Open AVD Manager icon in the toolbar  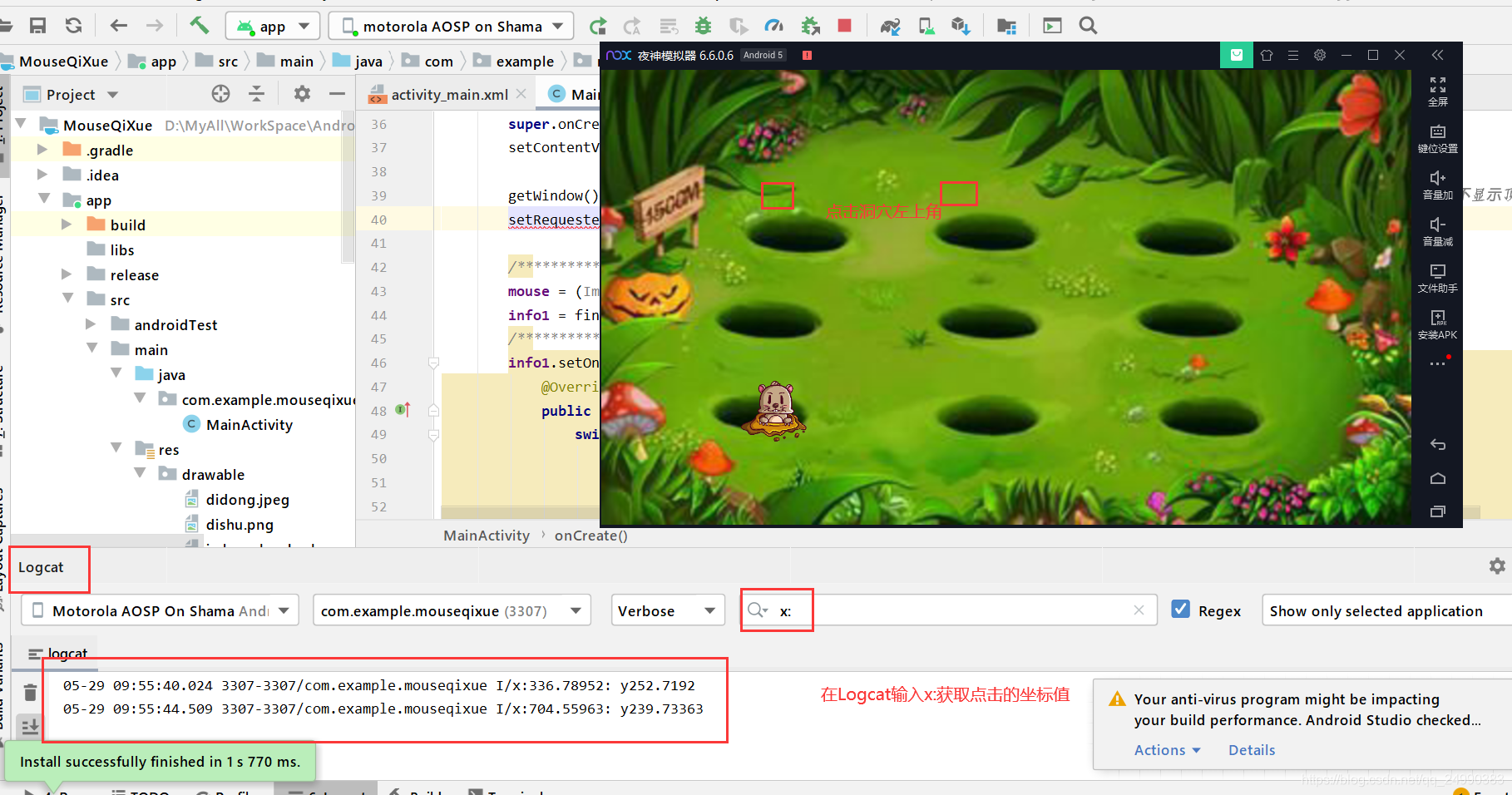pyautogui.click(x=926, y=27)
